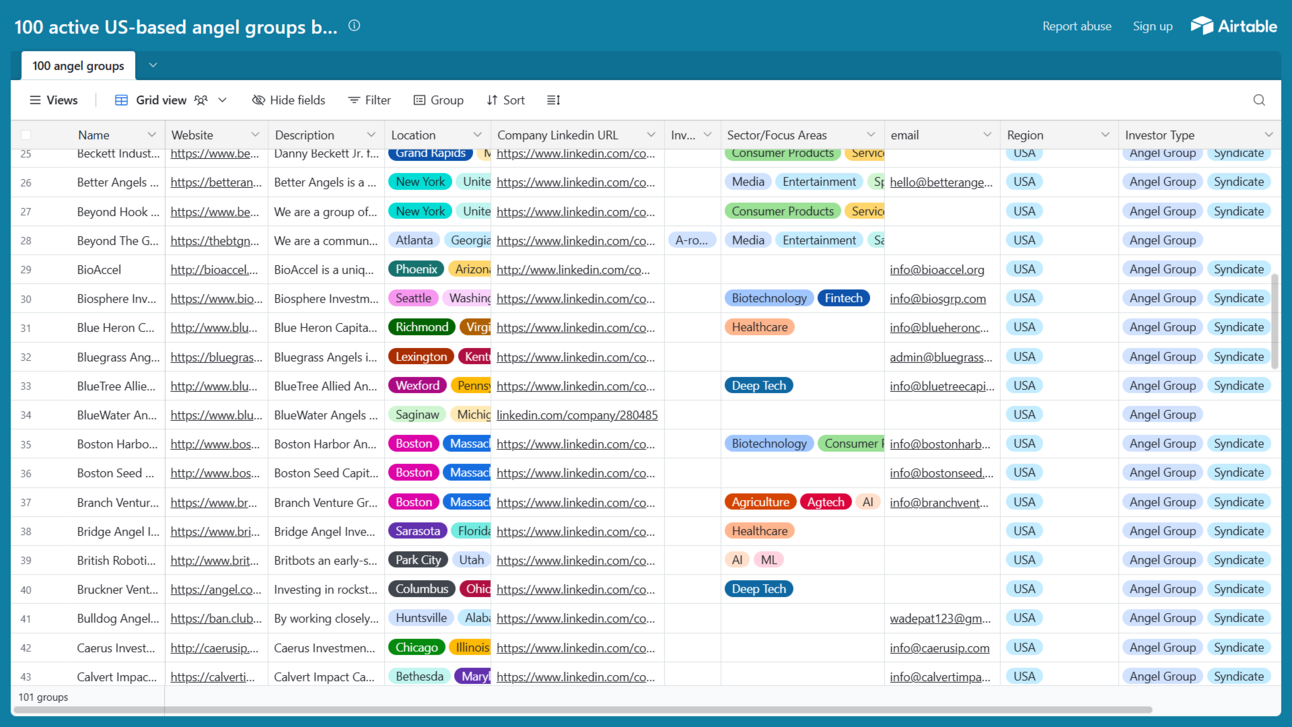Expand the table list chevron beside the tab
Image resolution: width=1292 pixels, height=727 pixels.
(153, 66)
